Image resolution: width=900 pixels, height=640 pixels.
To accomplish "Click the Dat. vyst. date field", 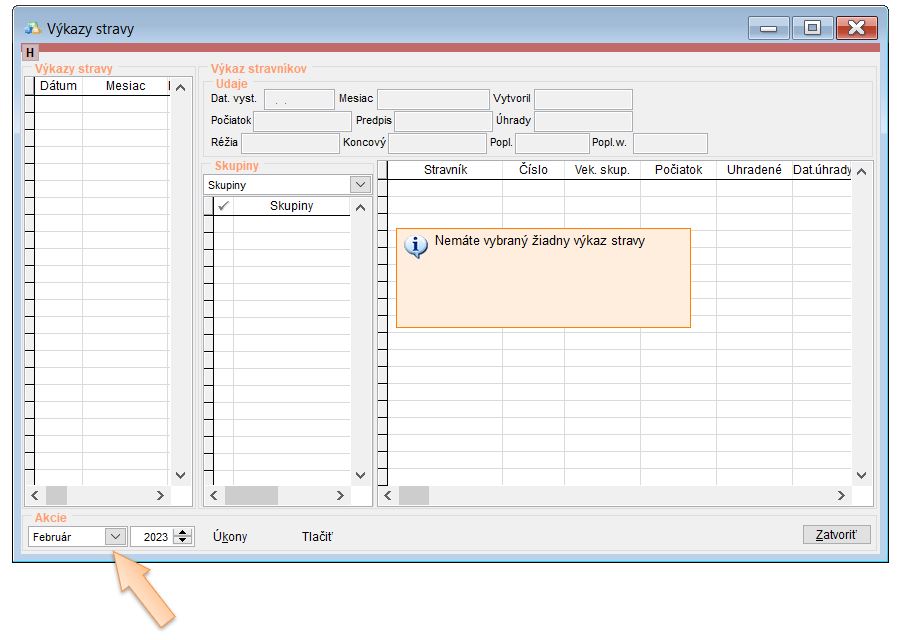I will (x=298, y=99).
